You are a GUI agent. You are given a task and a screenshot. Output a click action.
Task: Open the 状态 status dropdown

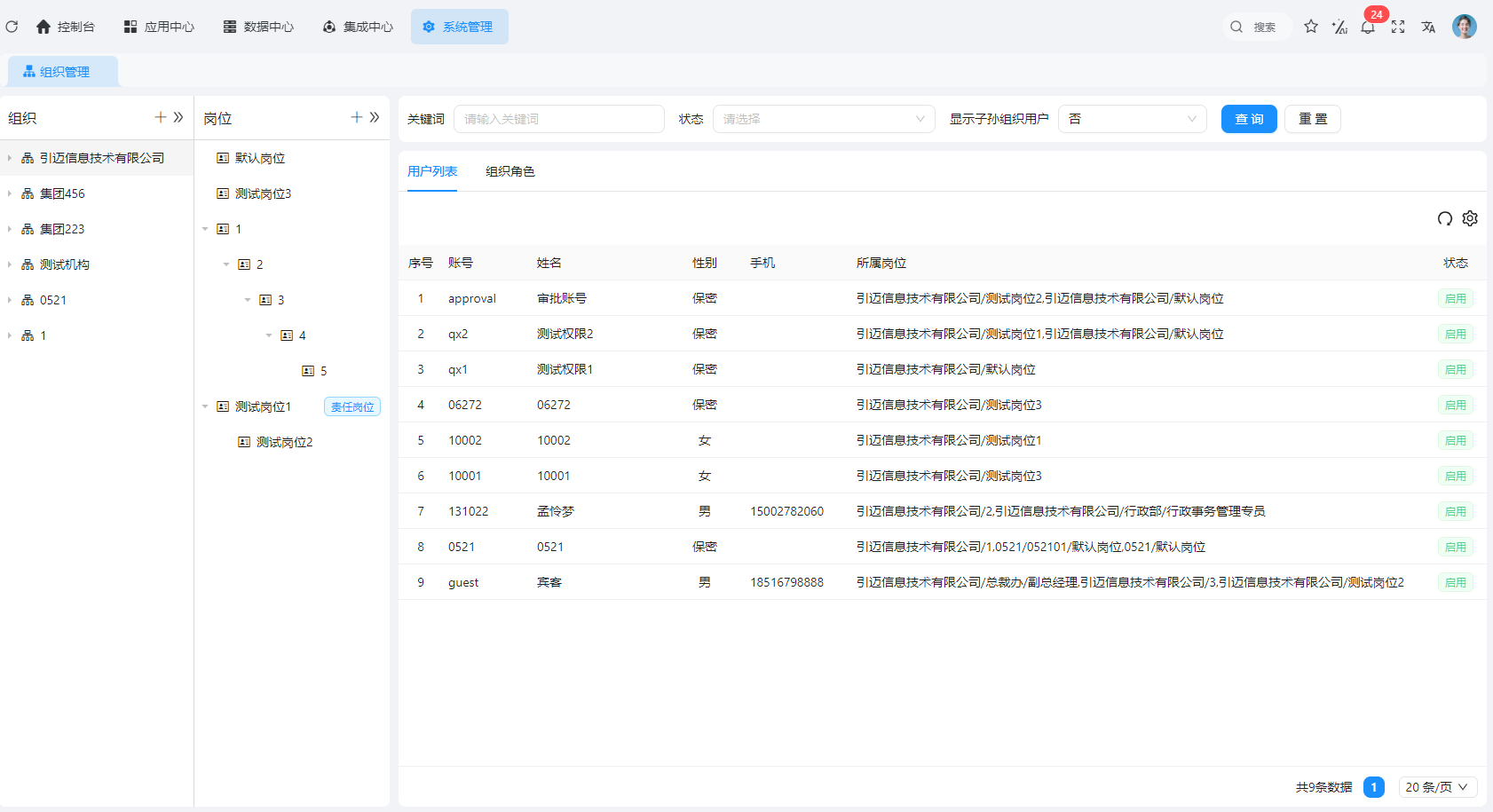coord(823,119)
